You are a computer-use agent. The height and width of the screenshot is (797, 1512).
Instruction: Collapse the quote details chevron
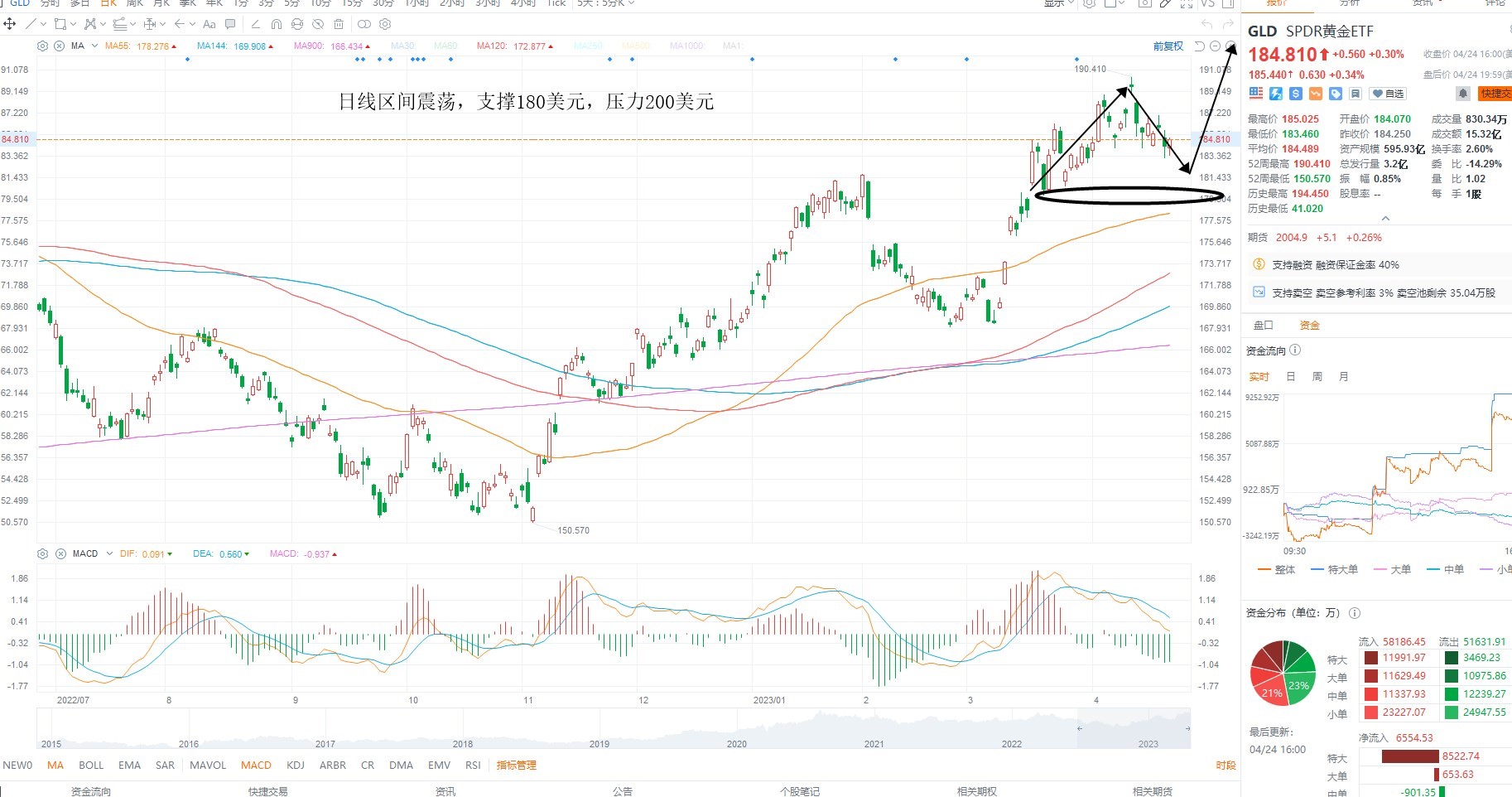(x=1385, y=219)
